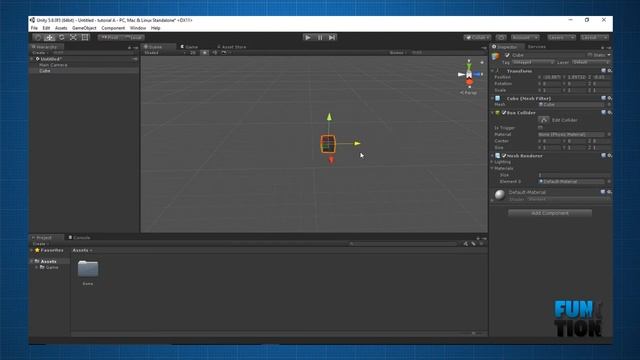Screen dimensions: 640x360
Task: Open the Layers dropdown
Action: pos(562,38)
